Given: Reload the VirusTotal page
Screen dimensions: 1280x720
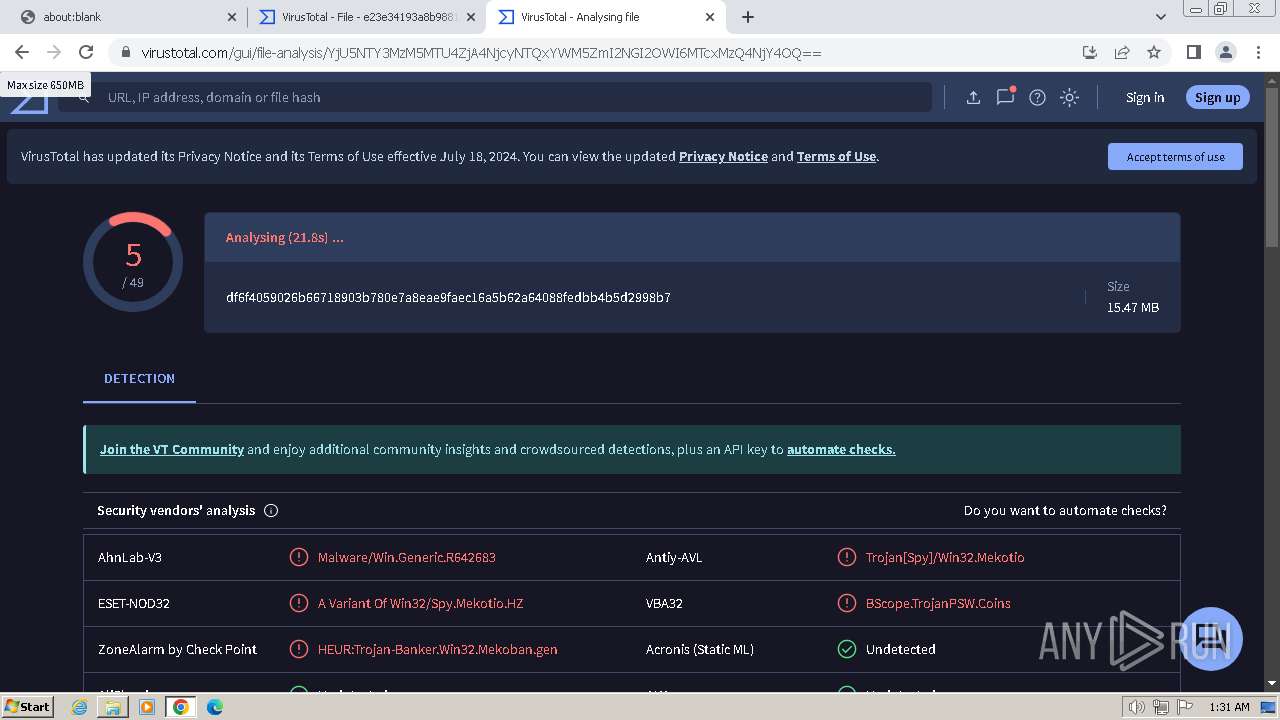Looking at the screenshot, I should click(x=86, y=52).
